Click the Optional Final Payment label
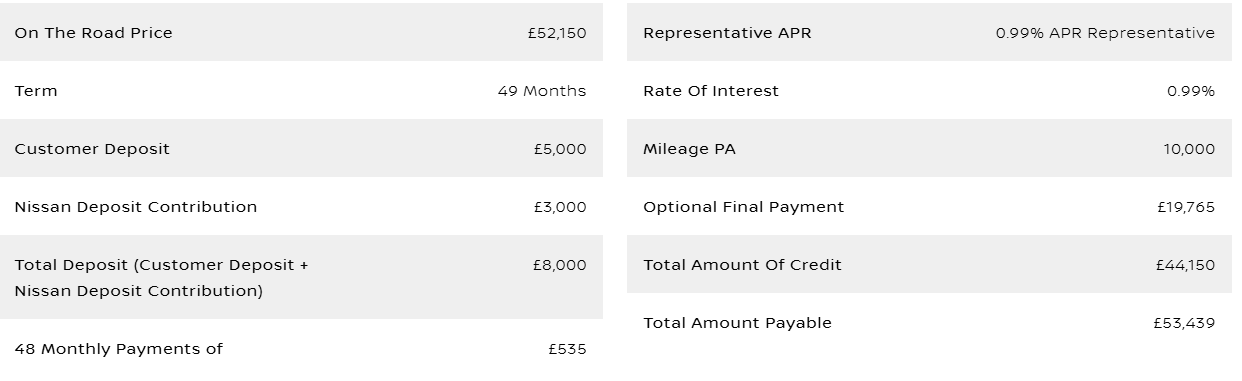This screenshot has height=381, width=1242. 744,207
